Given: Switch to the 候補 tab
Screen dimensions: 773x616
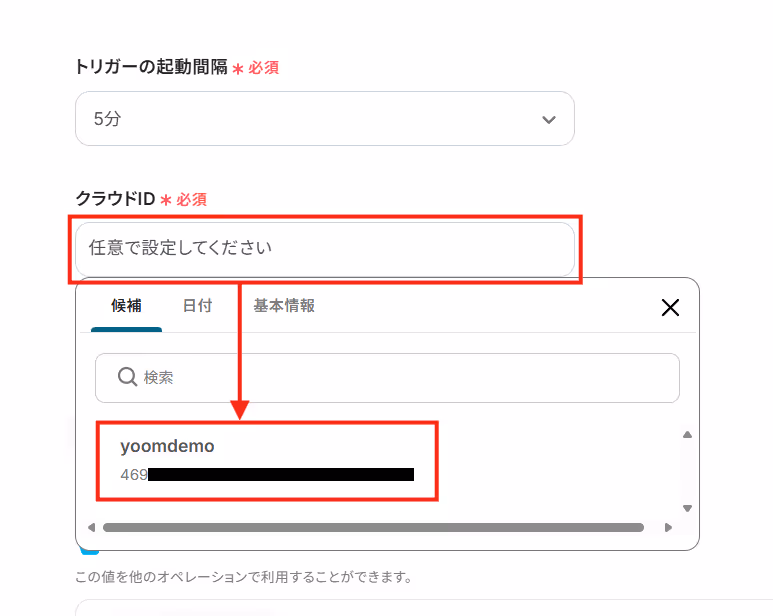Looking at the screenshot, I should (126, 306).
